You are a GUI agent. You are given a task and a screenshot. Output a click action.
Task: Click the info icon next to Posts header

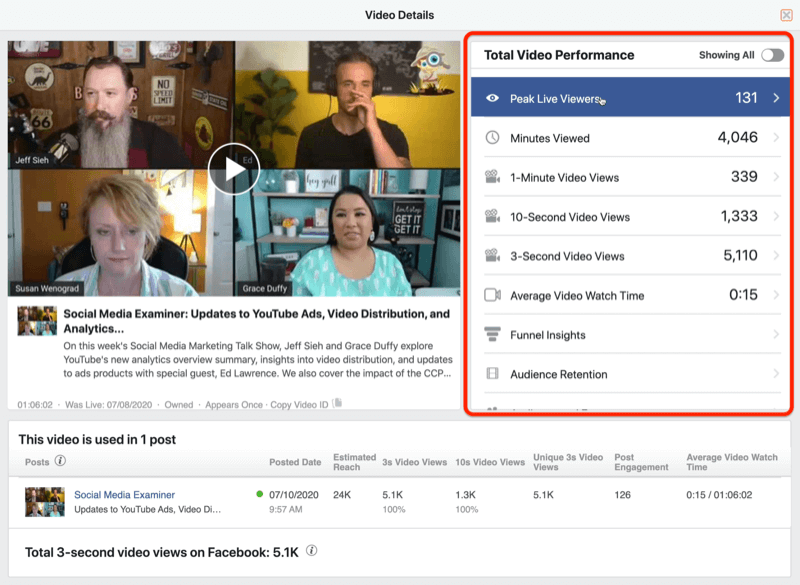pos(60,461)
